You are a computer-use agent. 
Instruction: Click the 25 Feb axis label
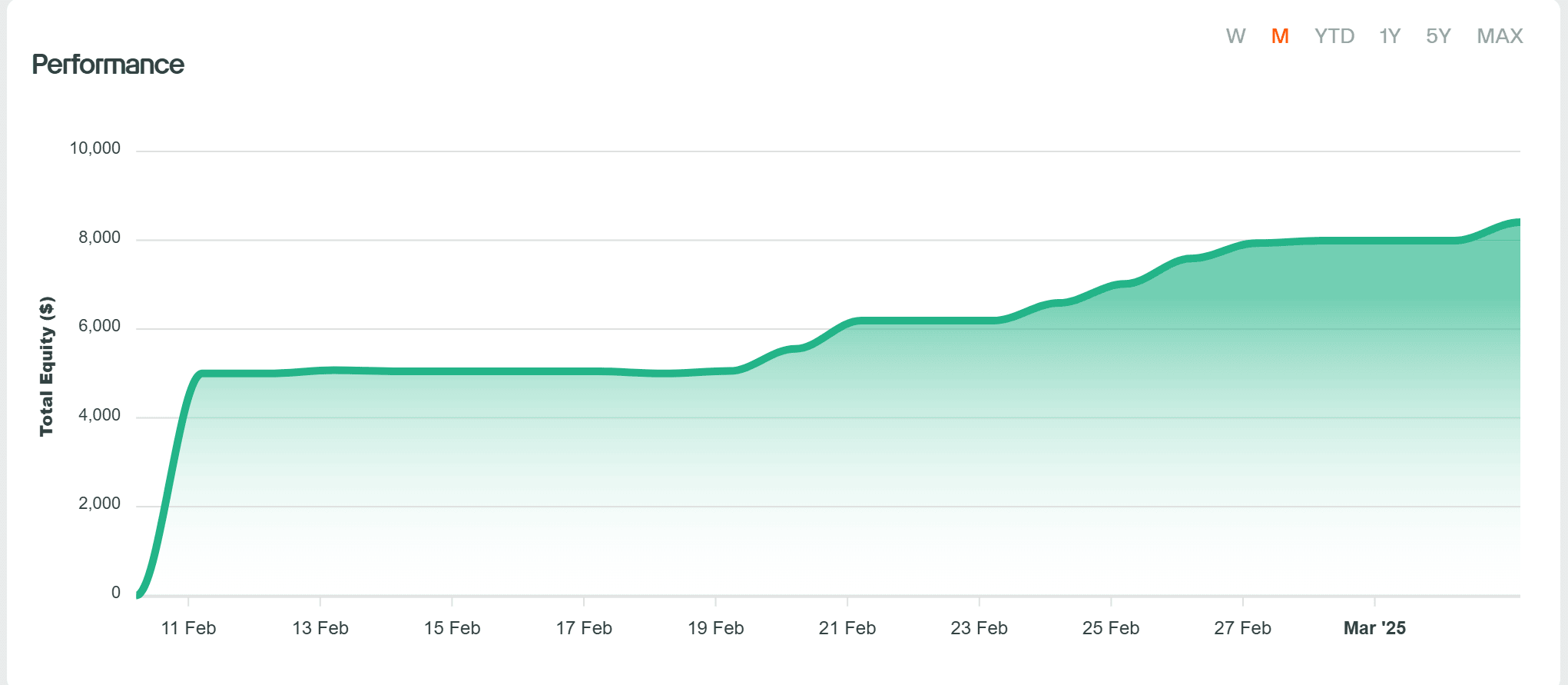pos(1111,628)
